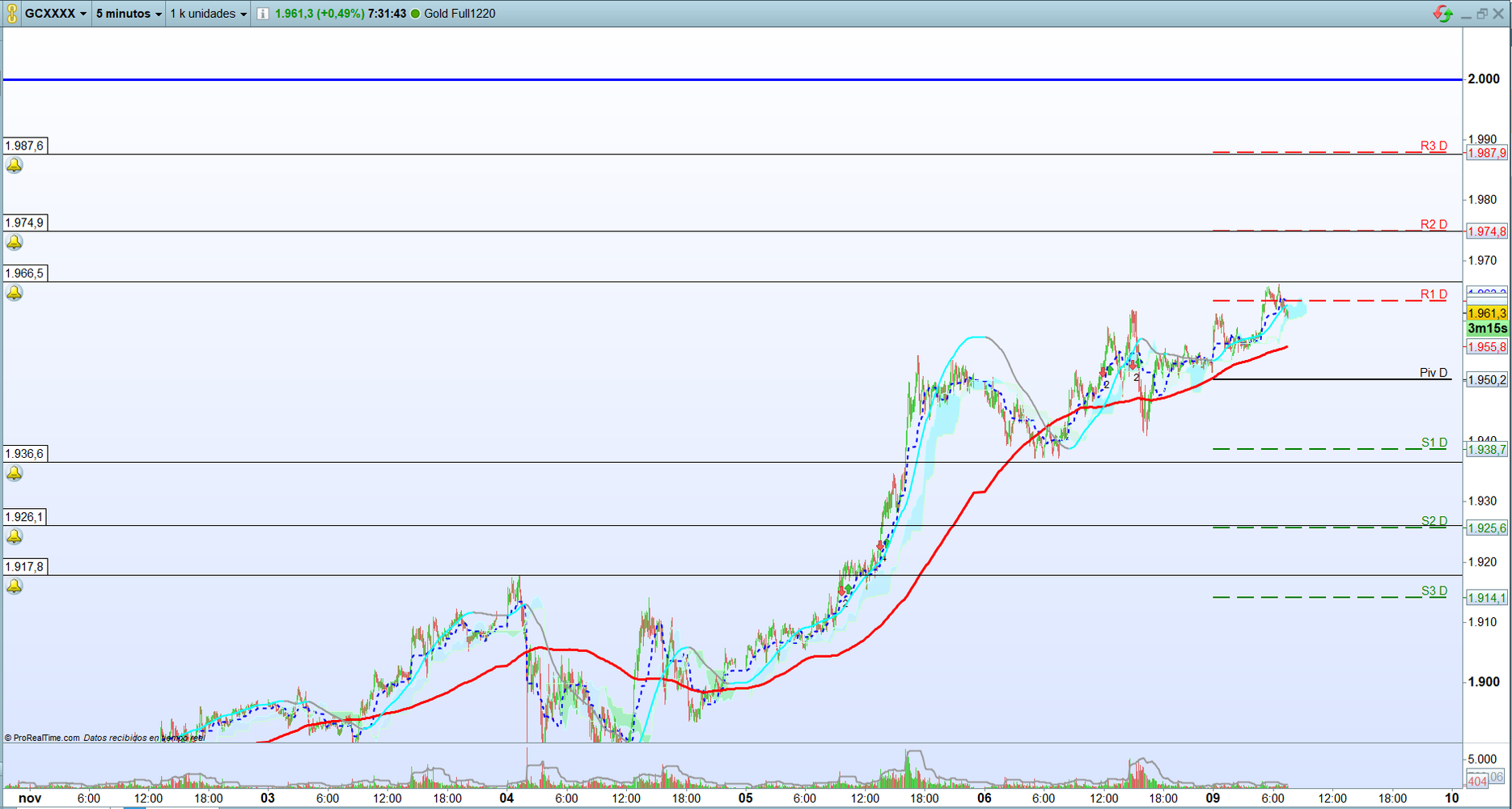The height and width of the screenshot is (809, 1512).
Task: Click the S2 D pivot label
Action: pyautogui.click(x=1434, y=520)
